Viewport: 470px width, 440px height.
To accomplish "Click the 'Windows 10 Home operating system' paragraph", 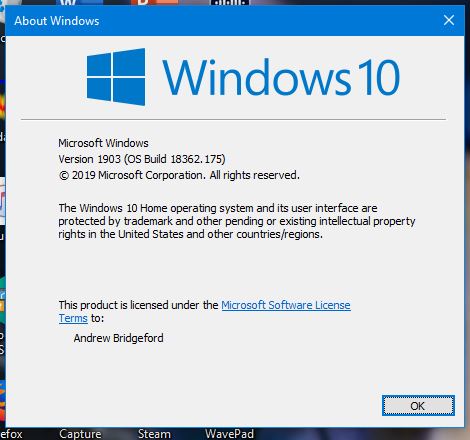I will (x=237, y=221).
